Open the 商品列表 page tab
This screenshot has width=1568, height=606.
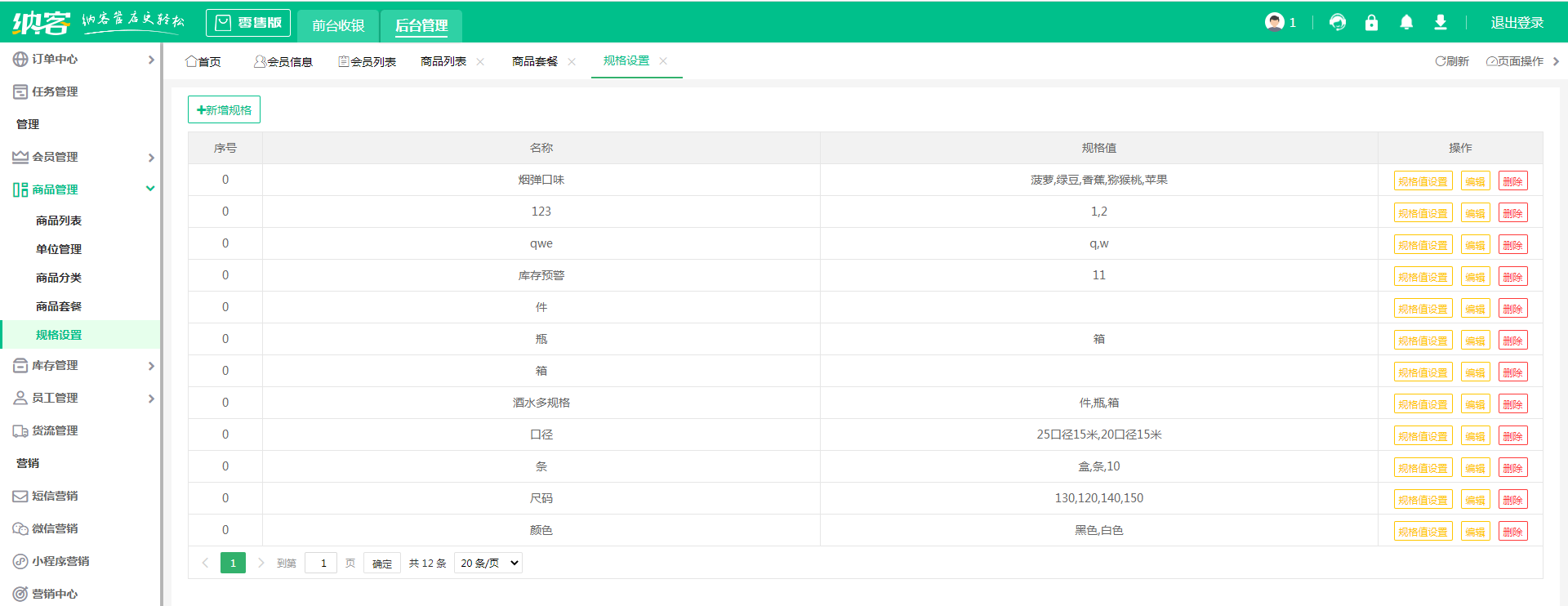443,61
